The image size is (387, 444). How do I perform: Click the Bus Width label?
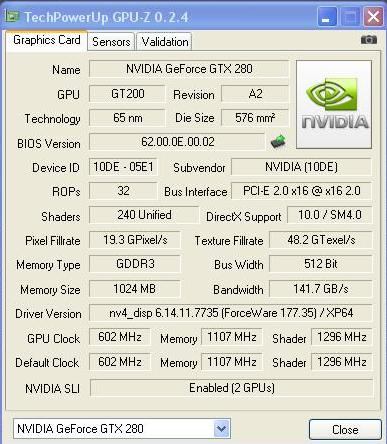pyautogui.click(x=239, y=265)
